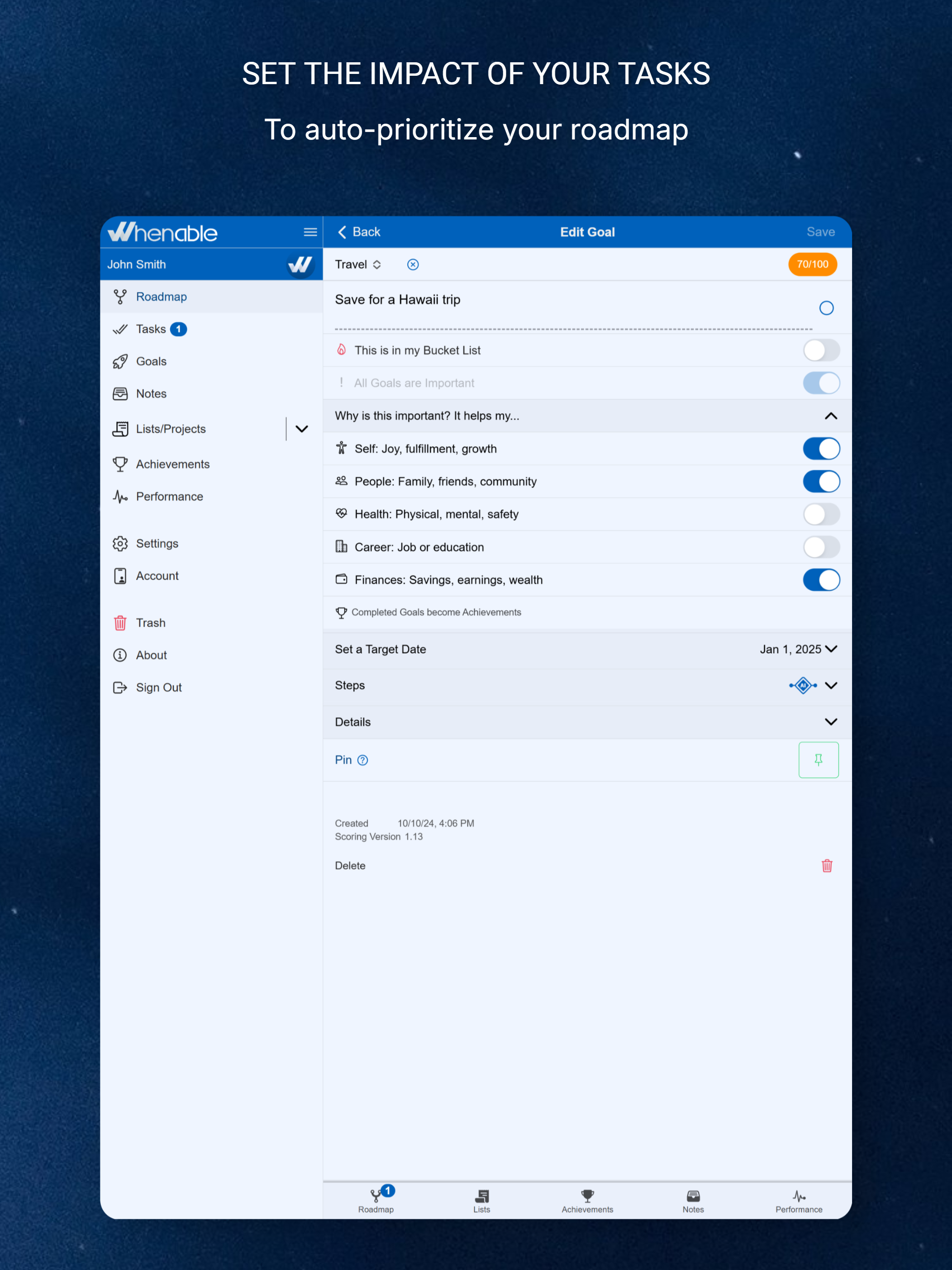Click the Whenable logo

point(163,232)
